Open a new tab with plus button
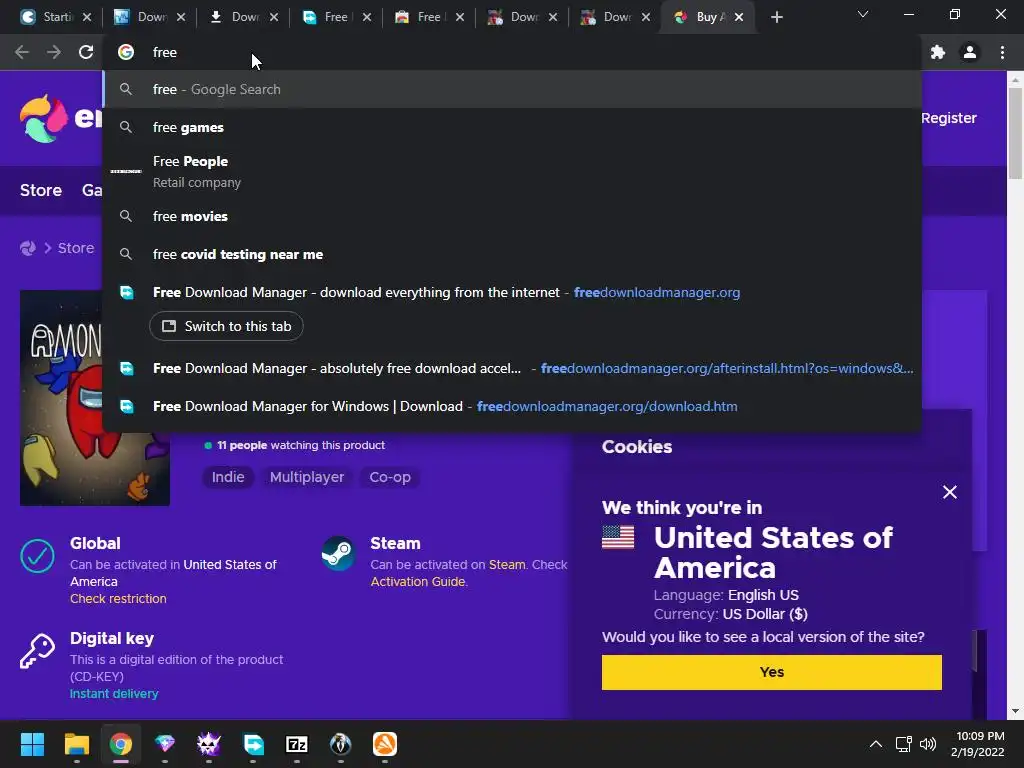 click(x=776, y=17)
